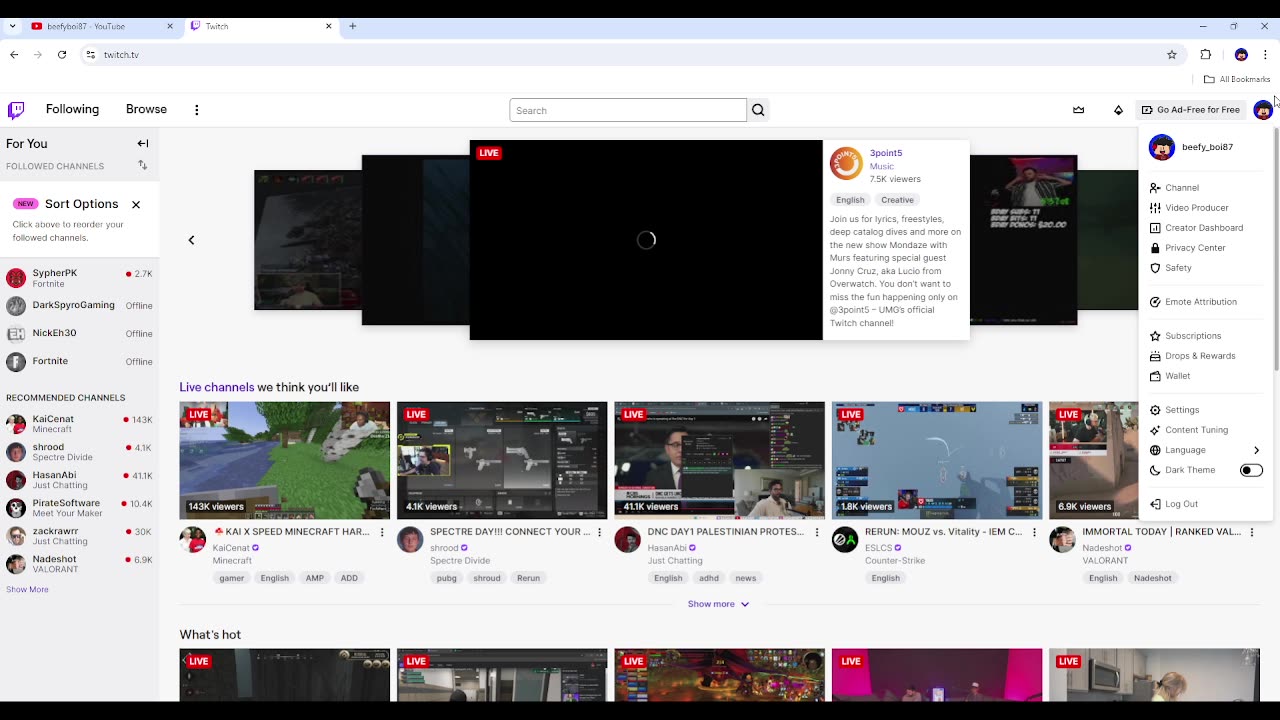
Task: Toggle the Dark Theme switch
Action: coord(1251,470)
